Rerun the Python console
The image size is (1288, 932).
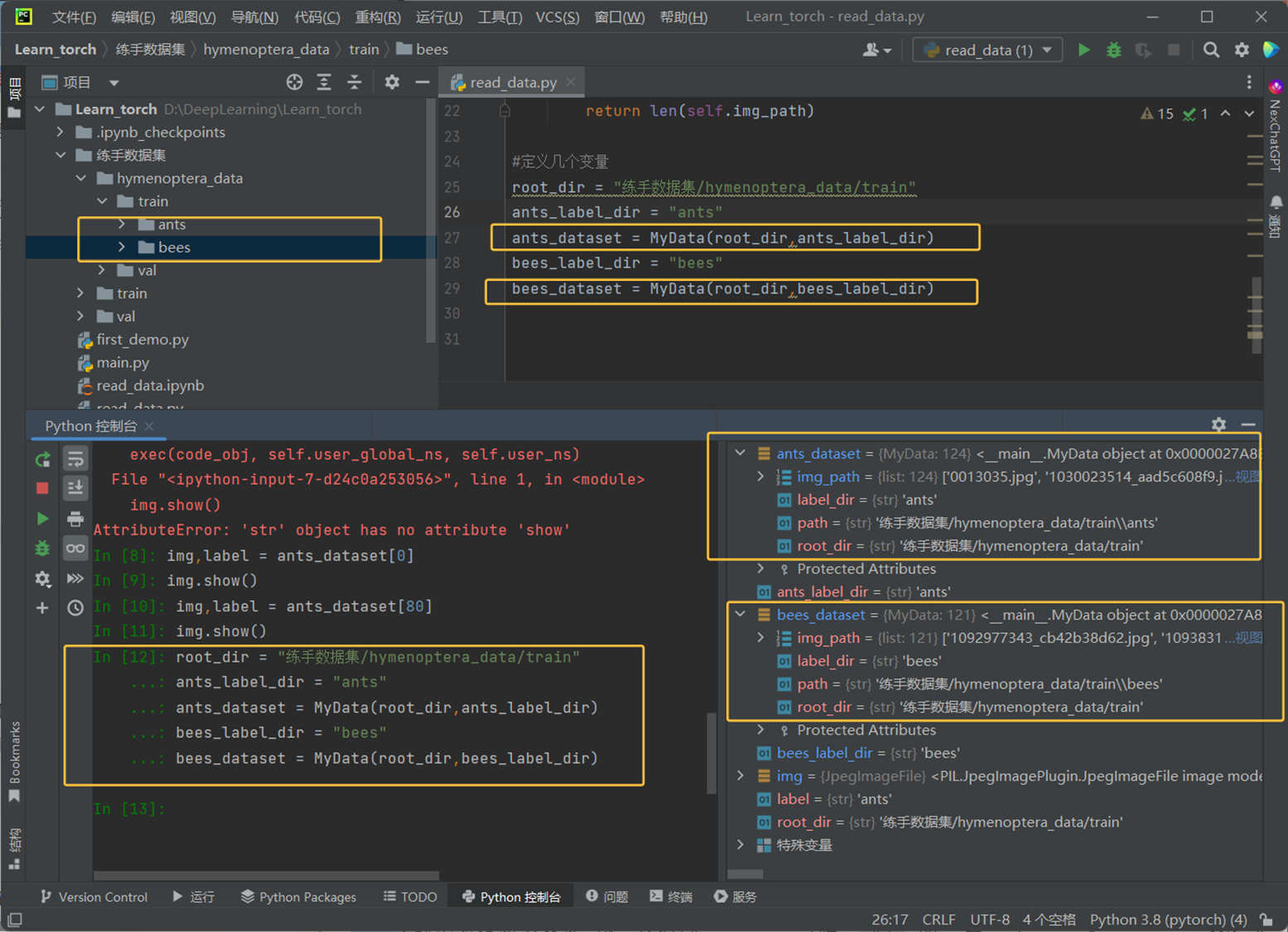42,459
